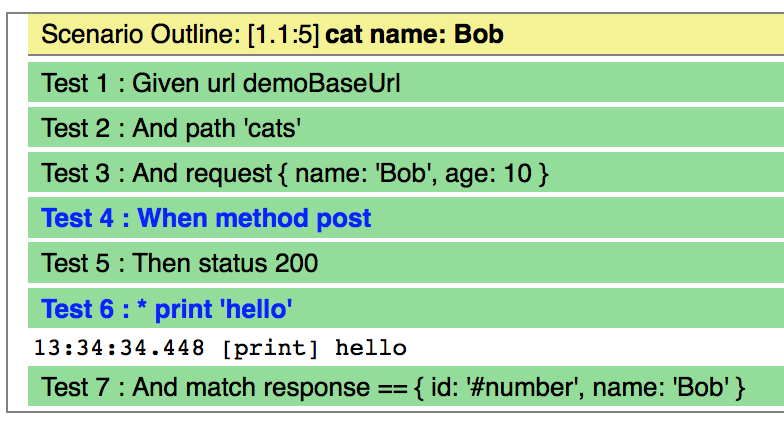784x432 pixels.
Task: Click the 'cats' path value in Test 2
Action: pos(272,128)
